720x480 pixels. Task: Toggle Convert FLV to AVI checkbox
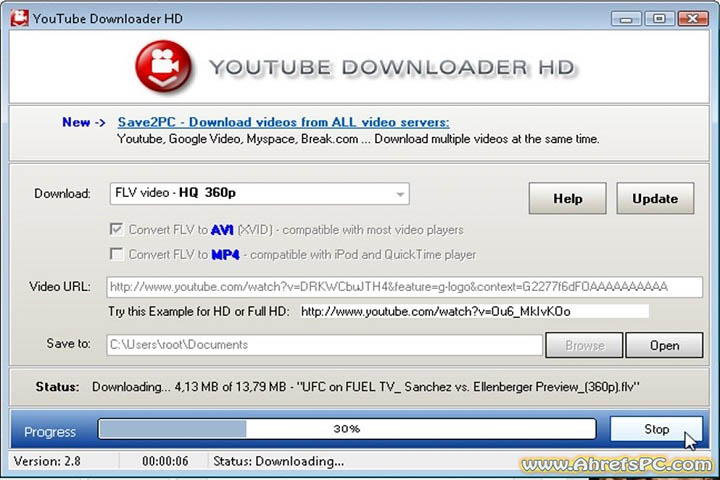tap(117, 229)
